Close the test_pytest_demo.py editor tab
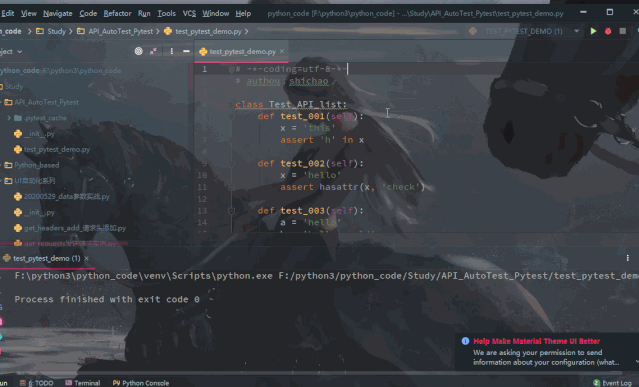Image resolution: width=639 pixels, height=387 pixels. (x=282, y=51)
